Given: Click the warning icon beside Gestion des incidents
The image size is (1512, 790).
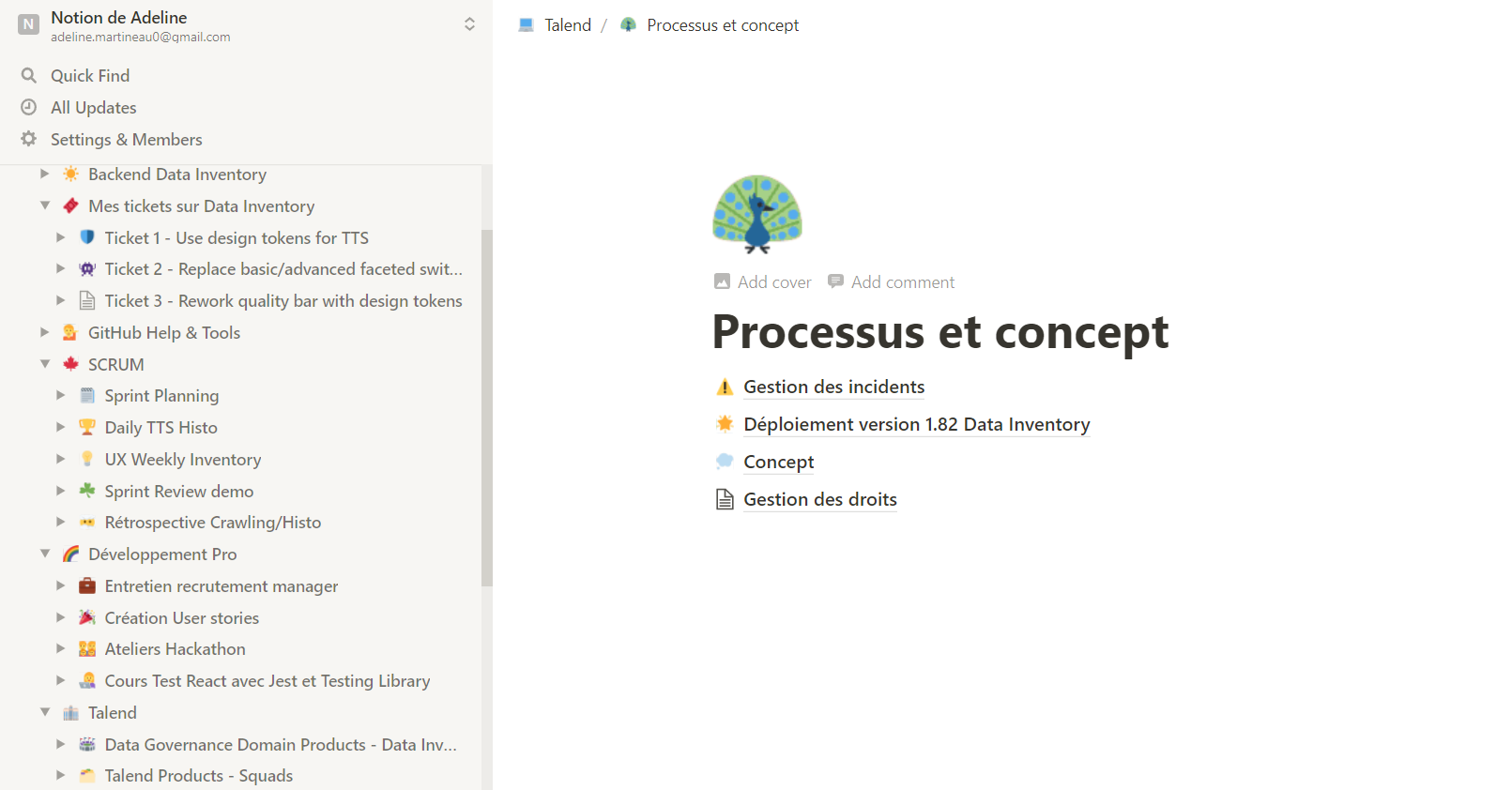Looking at the screenshot, I should pyautogui.click(x=725, y=387).
